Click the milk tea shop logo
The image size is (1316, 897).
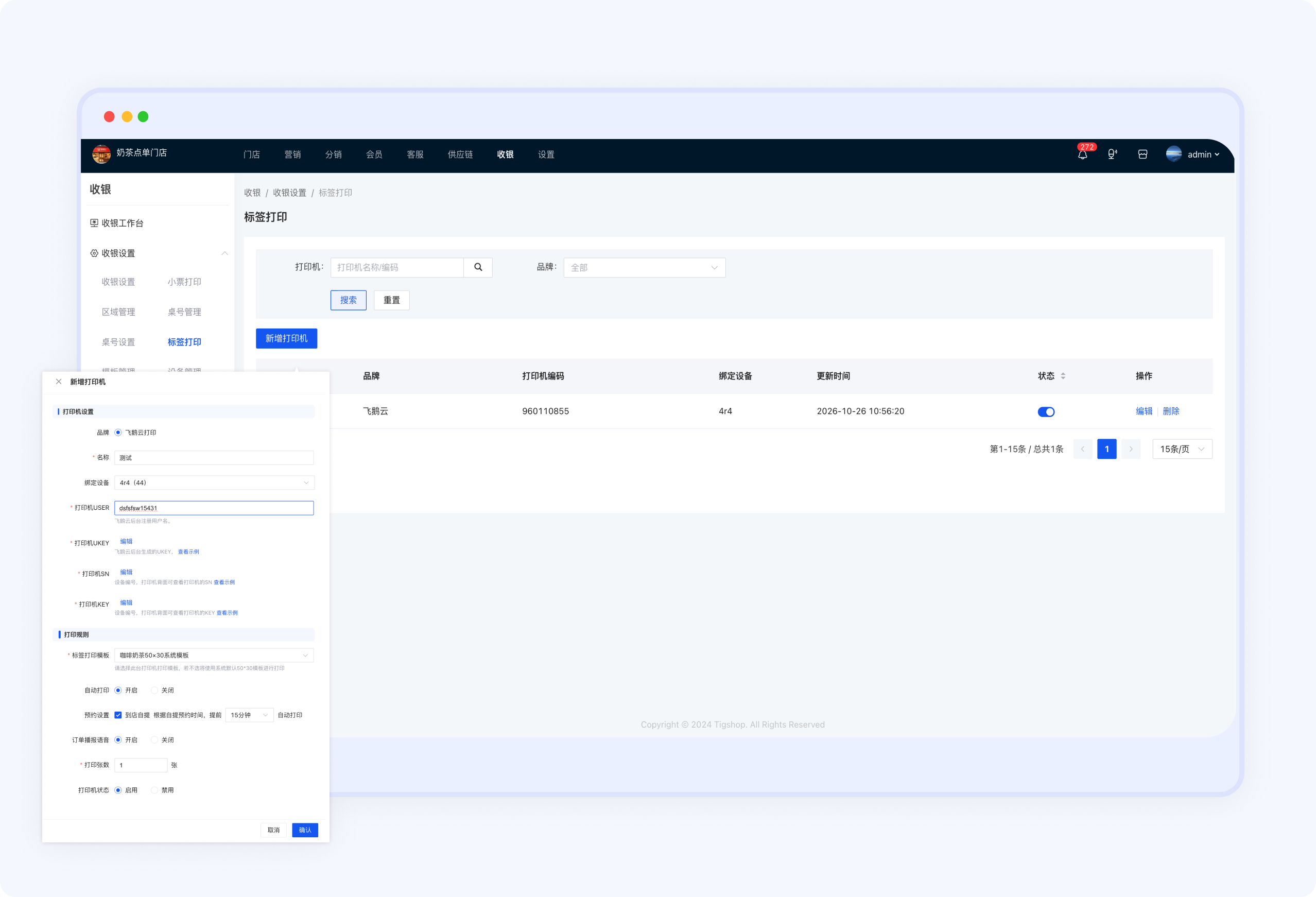coord(101,154)
